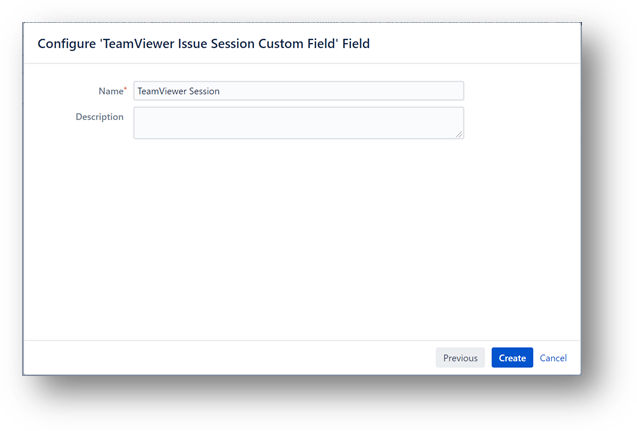Go back with the Previous button
The image size is (637, 431).
coord(460,358)
